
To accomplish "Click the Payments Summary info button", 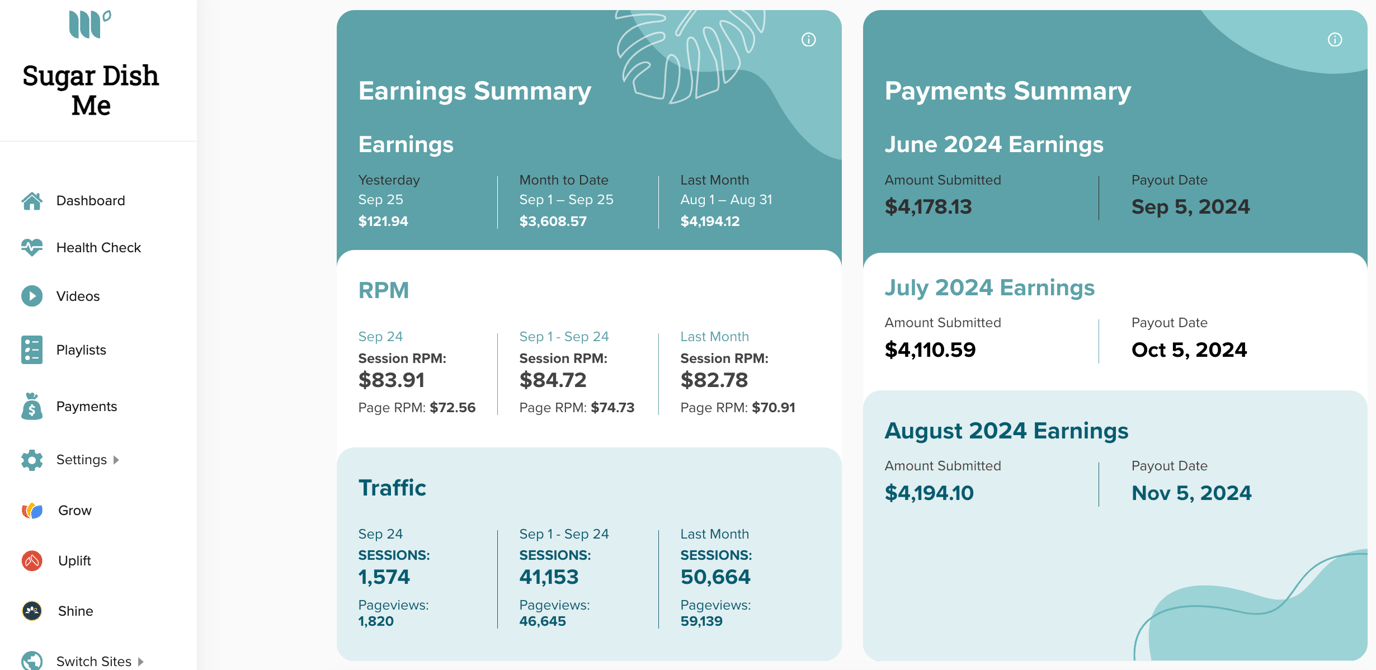I will pyautogui.click(x=1335, y=39).
